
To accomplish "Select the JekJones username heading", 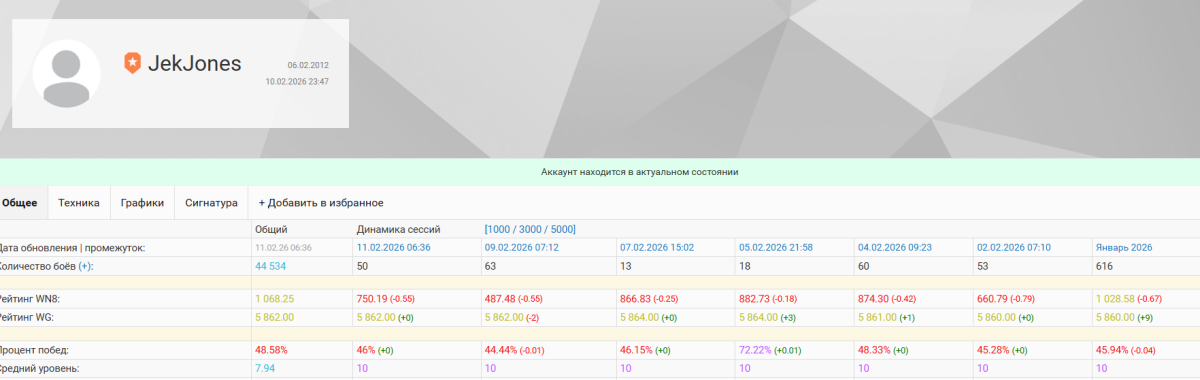I will pos(194,63).
